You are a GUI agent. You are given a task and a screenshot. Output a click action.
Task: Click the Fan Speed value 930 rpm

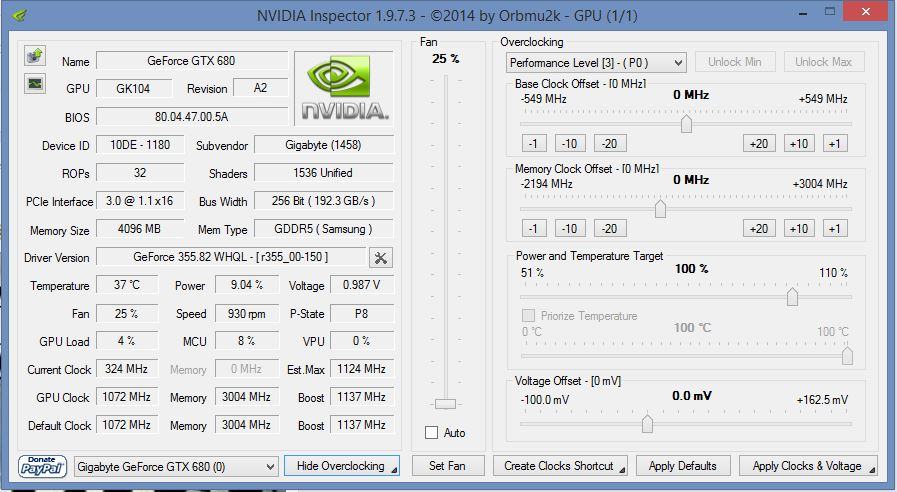click(247, 313)
